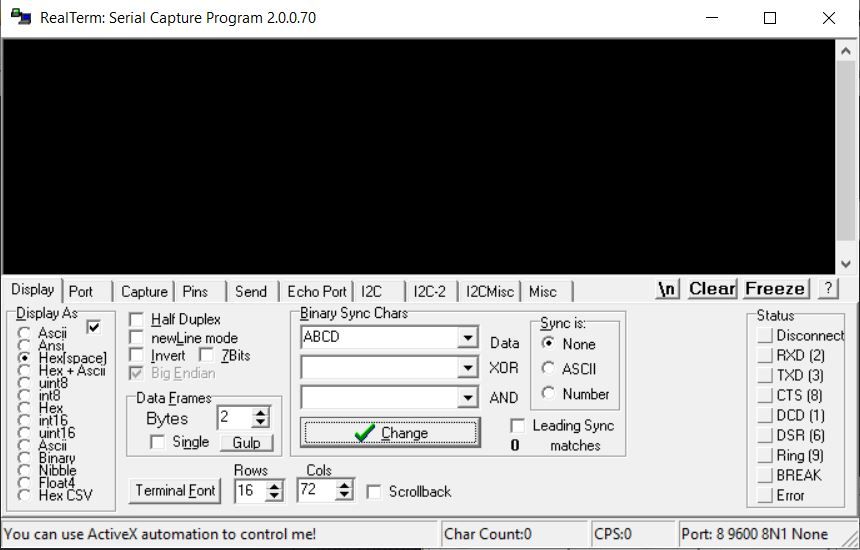Image resolution: width=860 pixels, height=550 pixels.
Task: Increase the Cols value
Action: coord(344,485)
